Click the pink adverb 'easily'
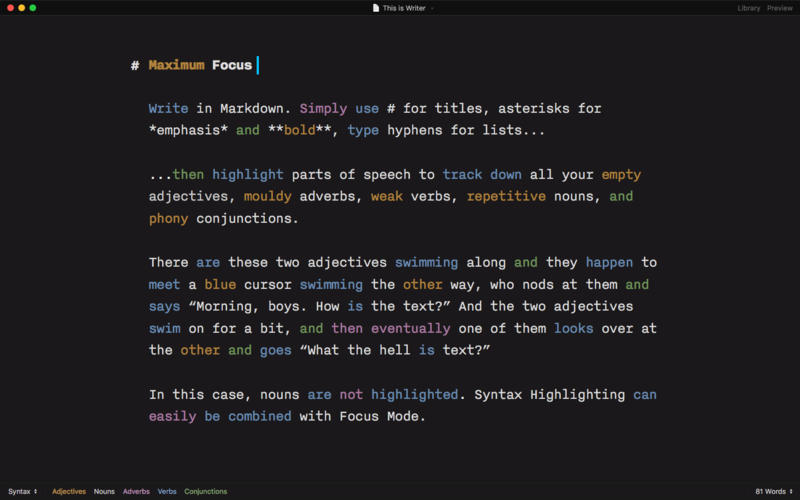This screenshot has height=500, width=800. coord(172,417)
